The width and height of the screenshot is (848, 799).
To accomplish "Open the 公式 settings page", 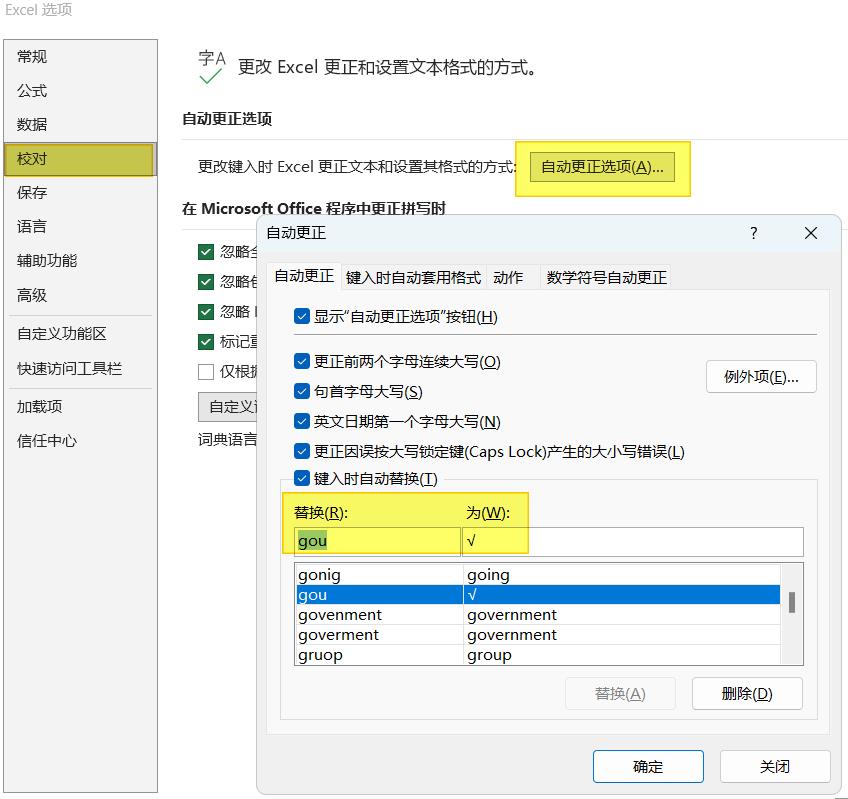I will coord(31,90).
